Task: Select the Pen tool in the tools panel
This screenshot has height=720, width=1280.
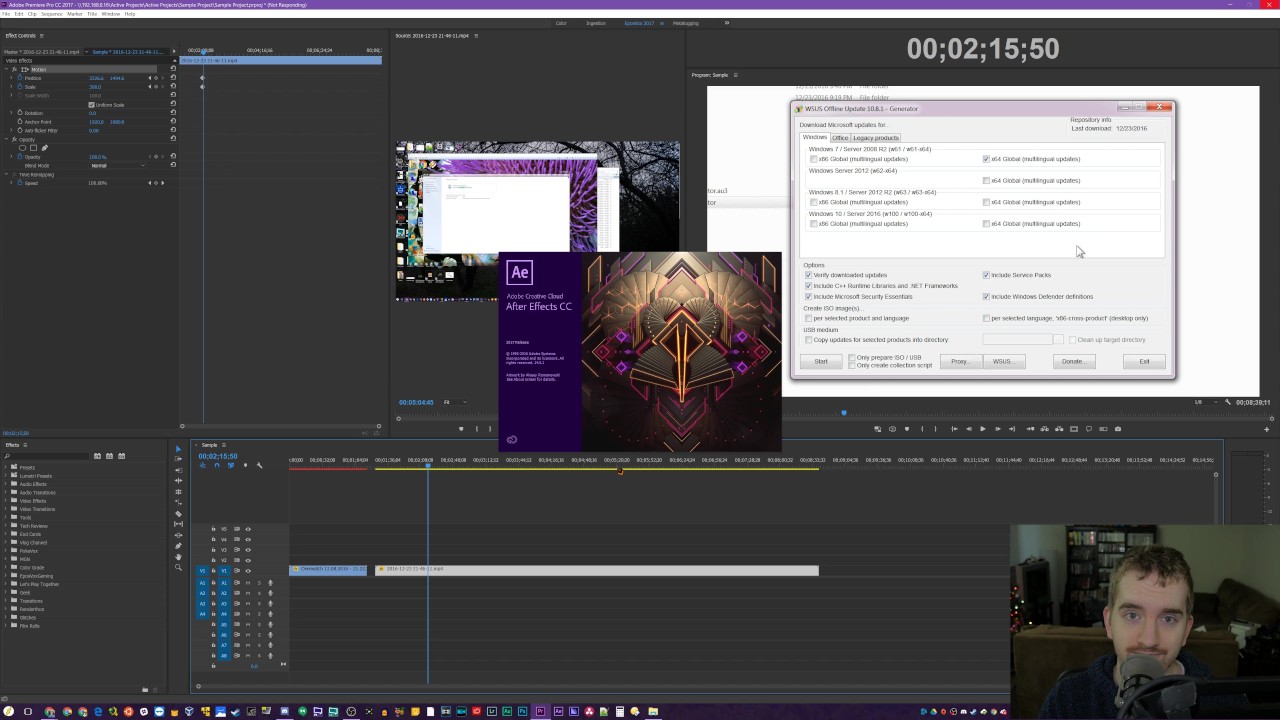Action: pyautogui.click(x=179, y=546)
